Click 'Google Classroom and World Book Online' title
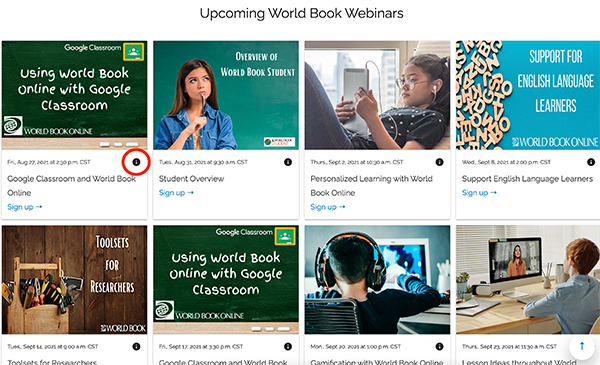600x365 pixels. click(x=72, y=186)
